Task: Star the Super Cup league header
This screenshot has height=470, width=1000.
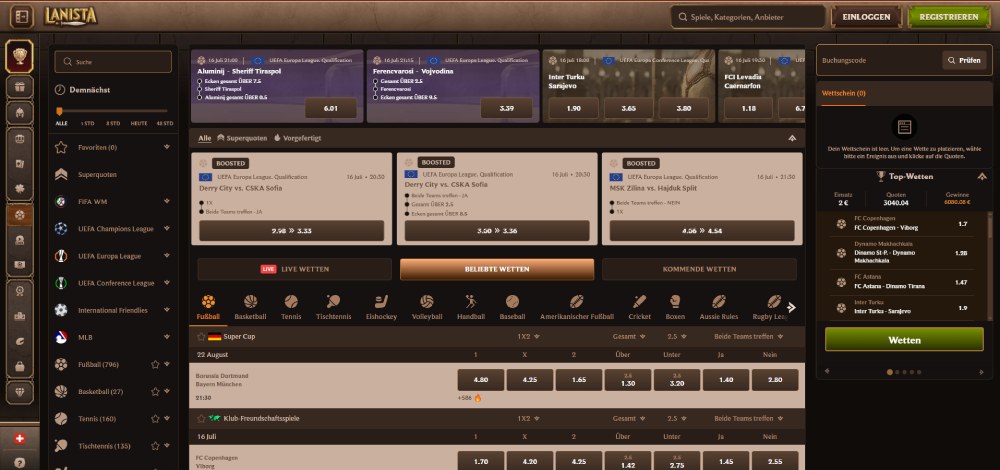Action: 201,336
